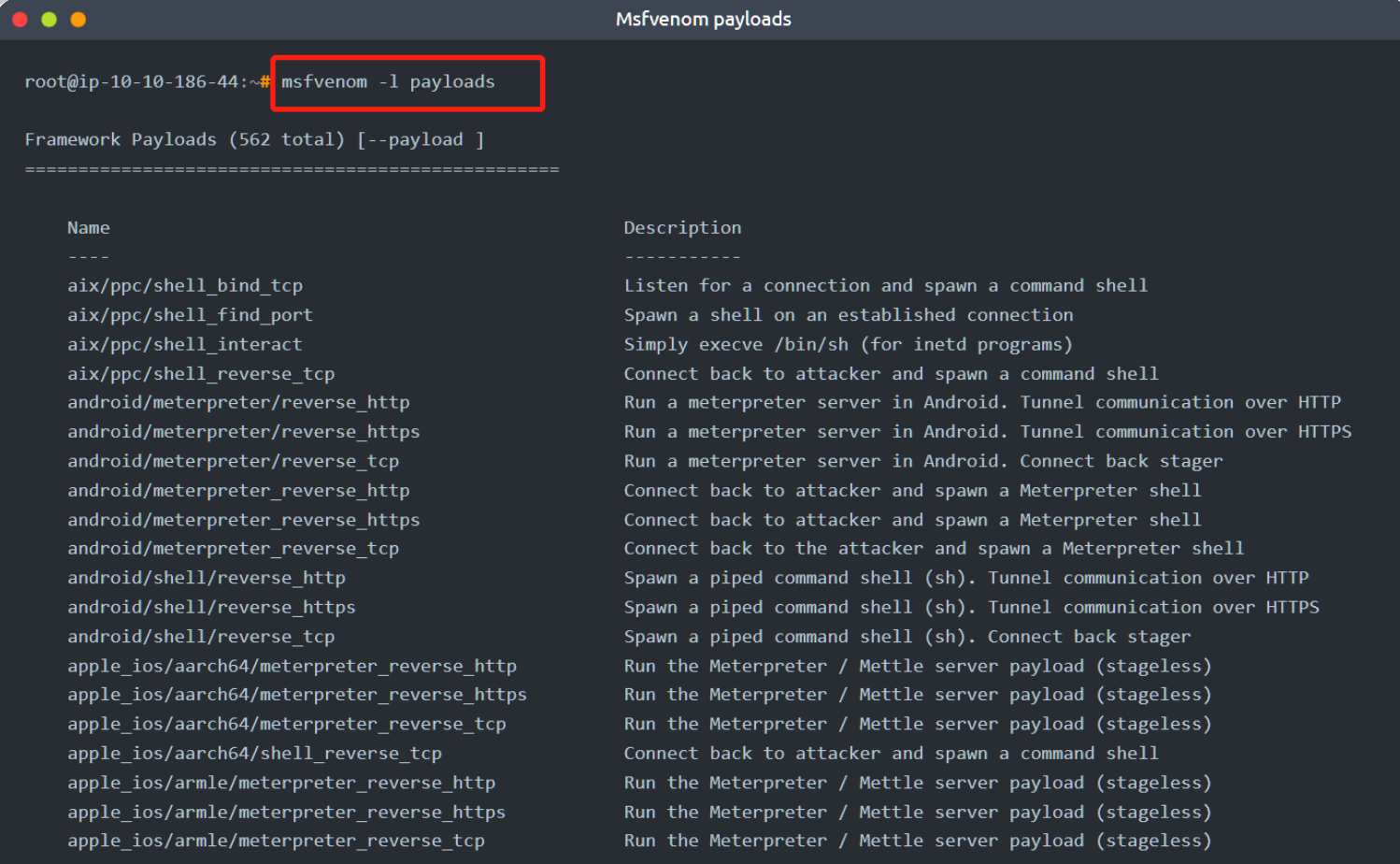Click the android/meterpreter/reverse_http payload name
1400x864 pixels.
pyautogui.click(x=238, y=403)
